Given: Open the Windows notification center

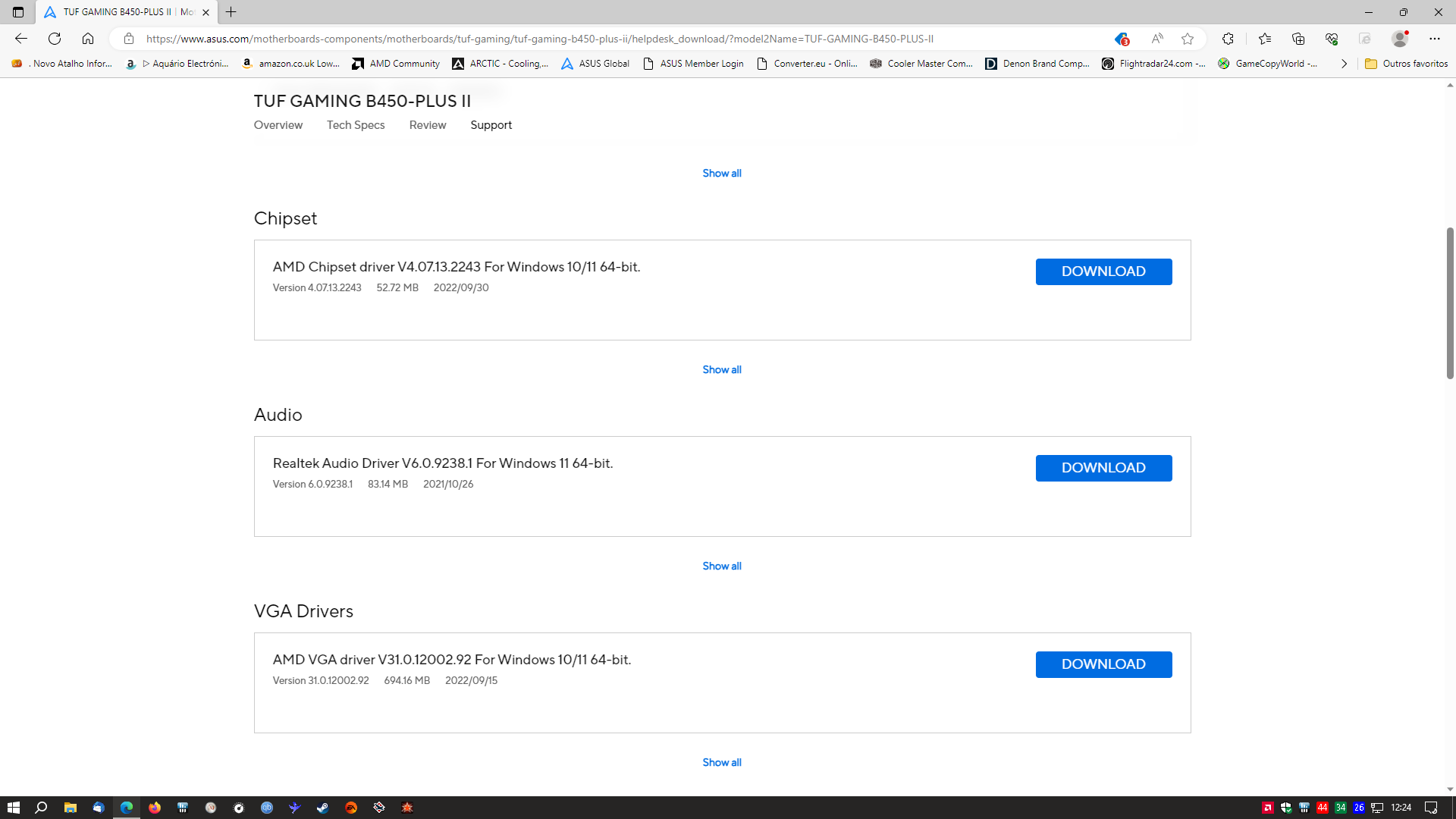Looking at the screenshot, I should 1431,808.
